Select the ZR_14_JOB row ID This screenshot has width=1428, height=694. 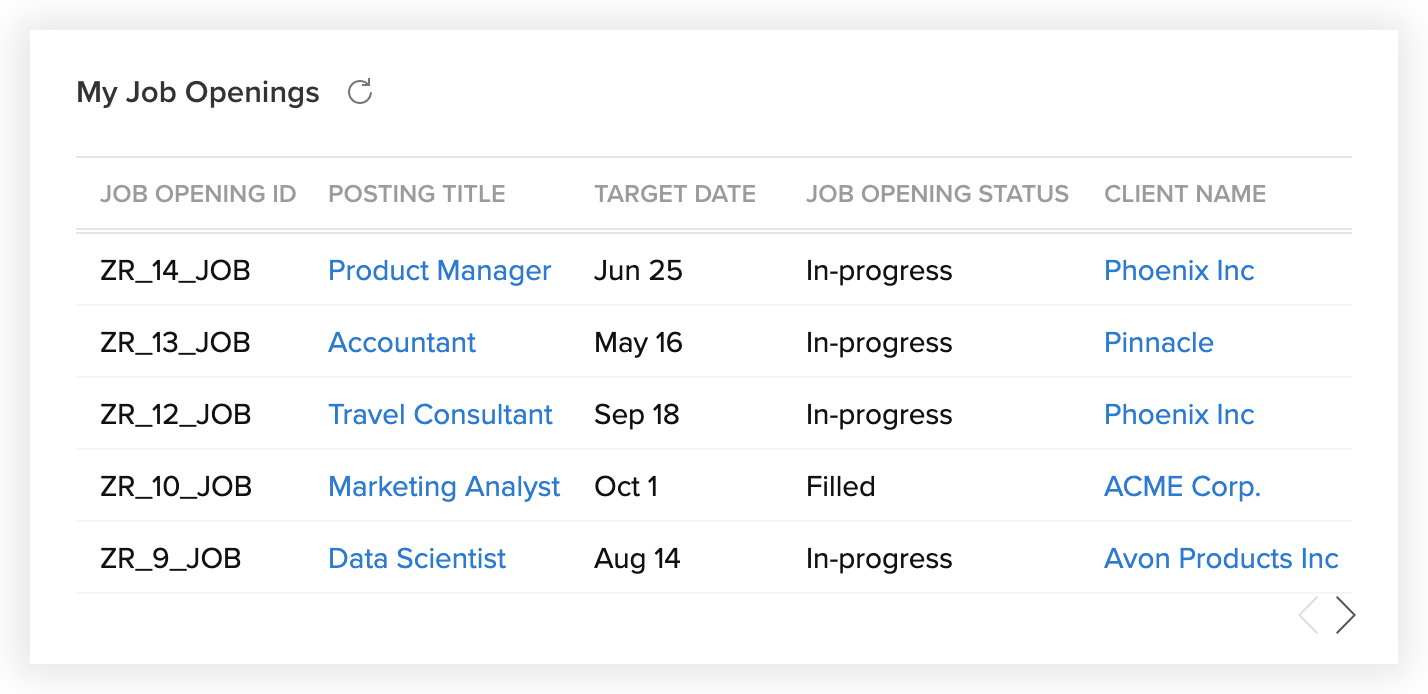pyautogui.click(x=175, y=271)
